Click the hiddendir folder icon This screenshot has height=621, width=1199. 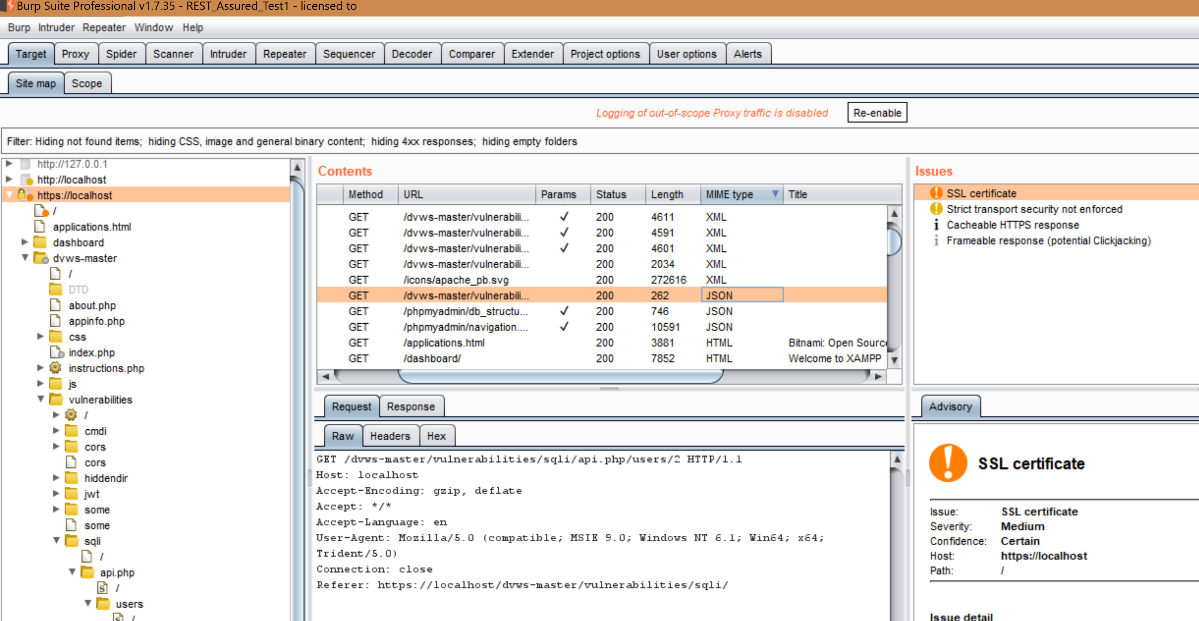[x=71, y=478]
